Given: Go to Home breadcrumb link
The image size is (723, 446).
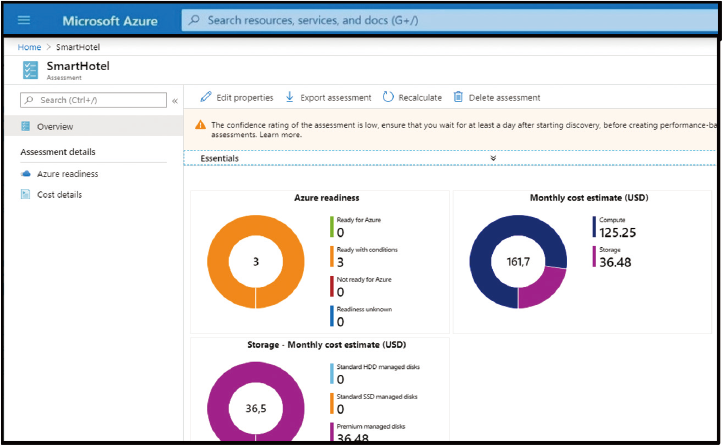Looking at the screenshot, I should pyautogui.click(x=29, y=47).
